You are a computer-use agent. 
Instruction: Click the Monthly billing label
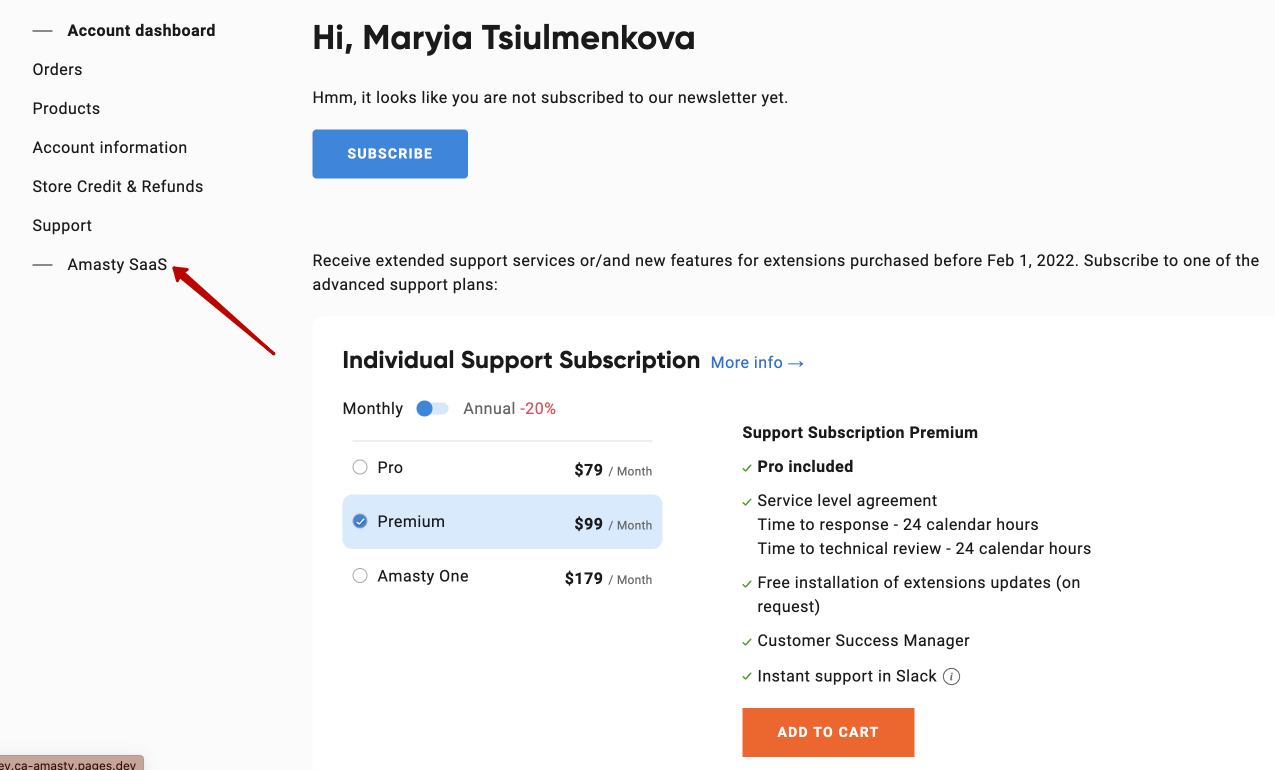click(x=372, y=409)
